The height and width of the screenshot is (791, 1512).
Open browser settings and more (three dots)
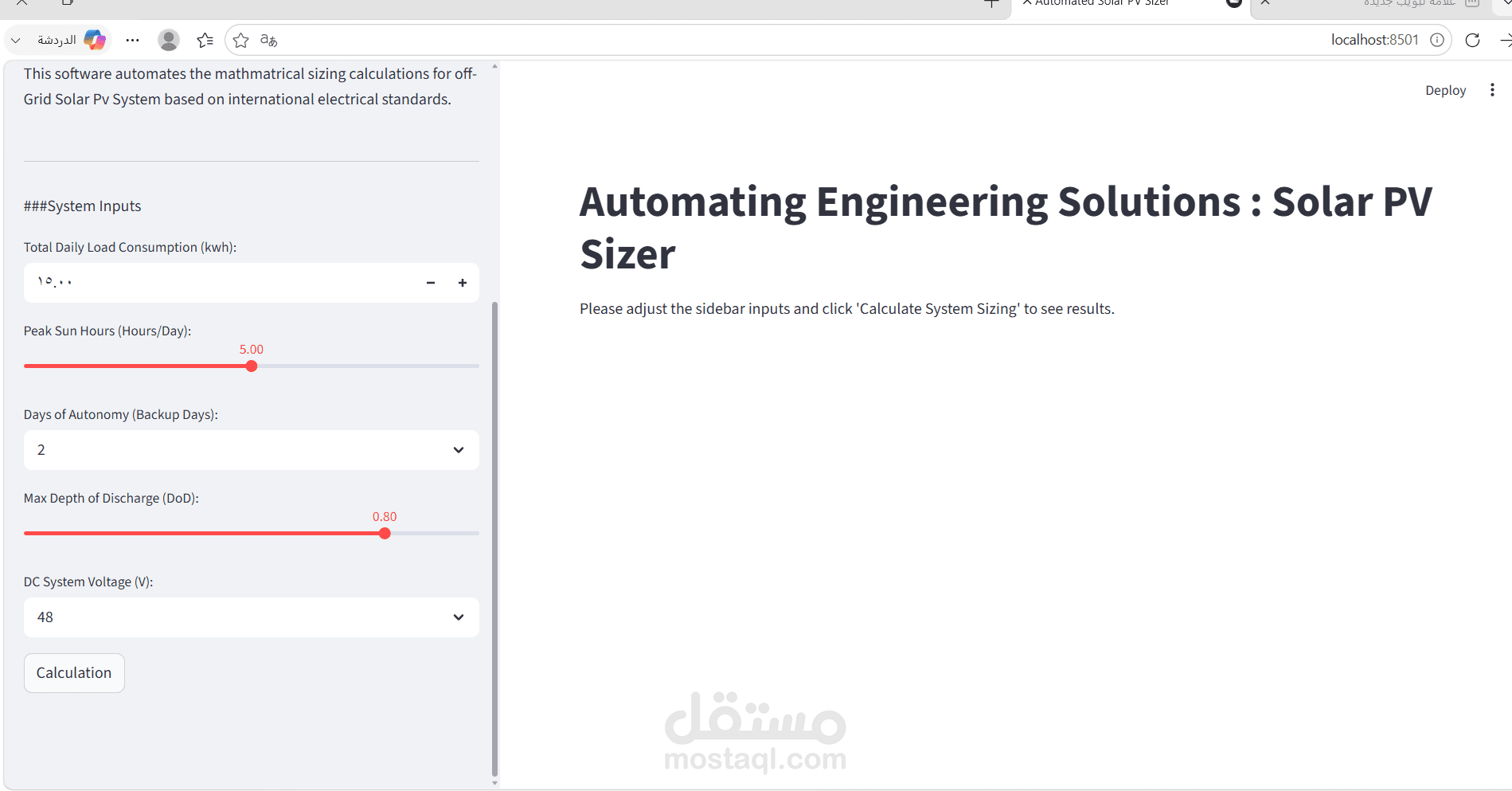133,40
